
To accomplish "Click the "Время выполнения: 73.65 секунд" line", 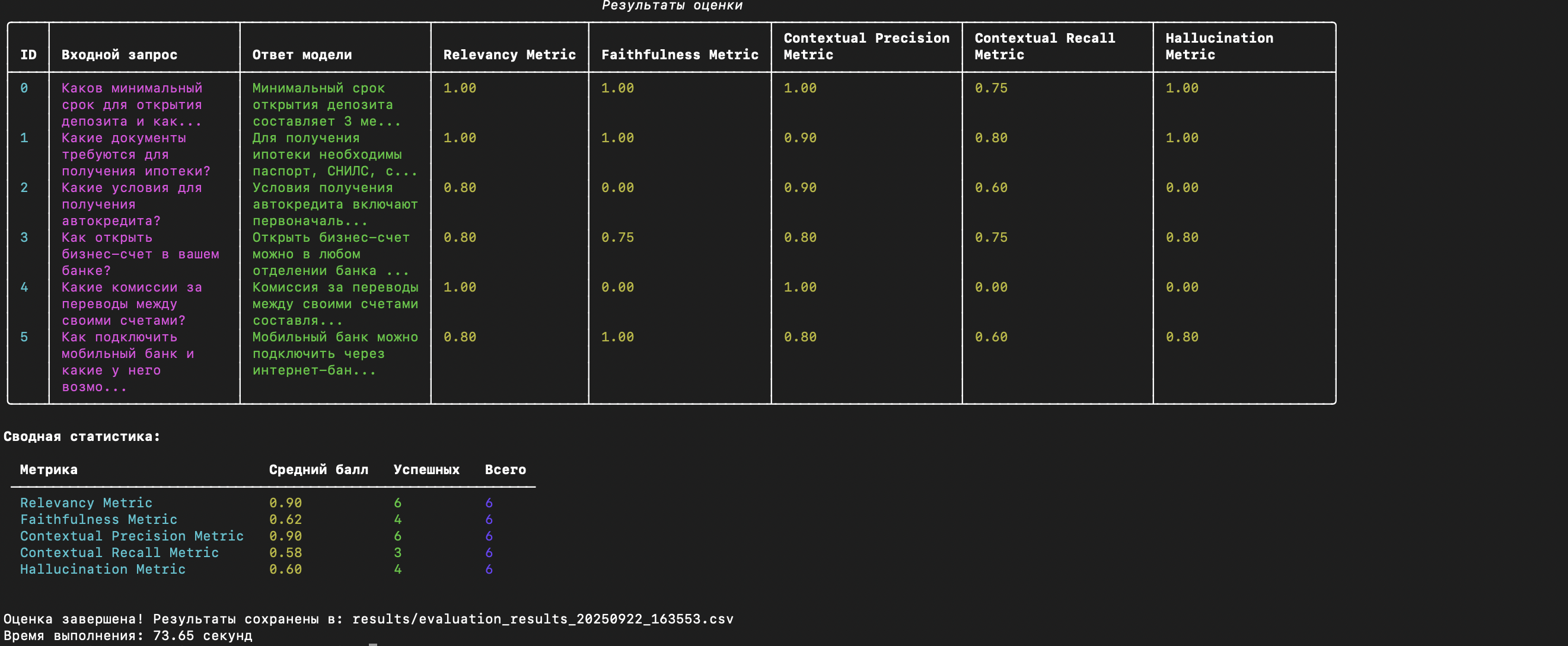I will (128, 636).
